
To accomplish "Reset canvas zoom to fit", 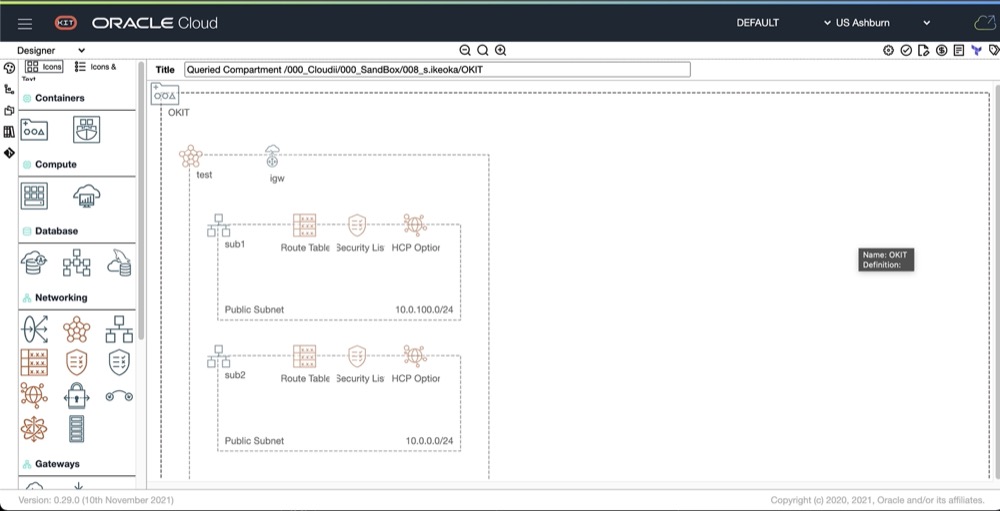I will 483,50.
